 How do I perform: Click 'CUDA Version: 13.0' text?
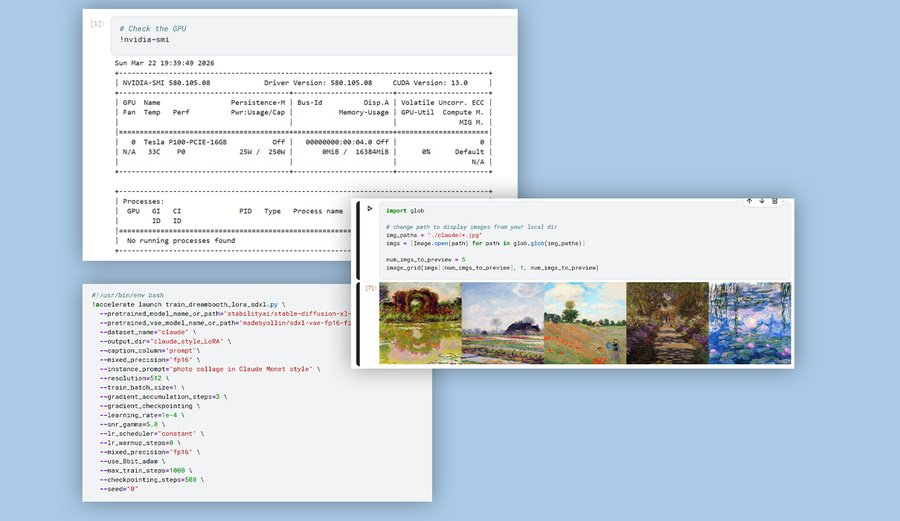pyautogui.click(x=430, y=83)
